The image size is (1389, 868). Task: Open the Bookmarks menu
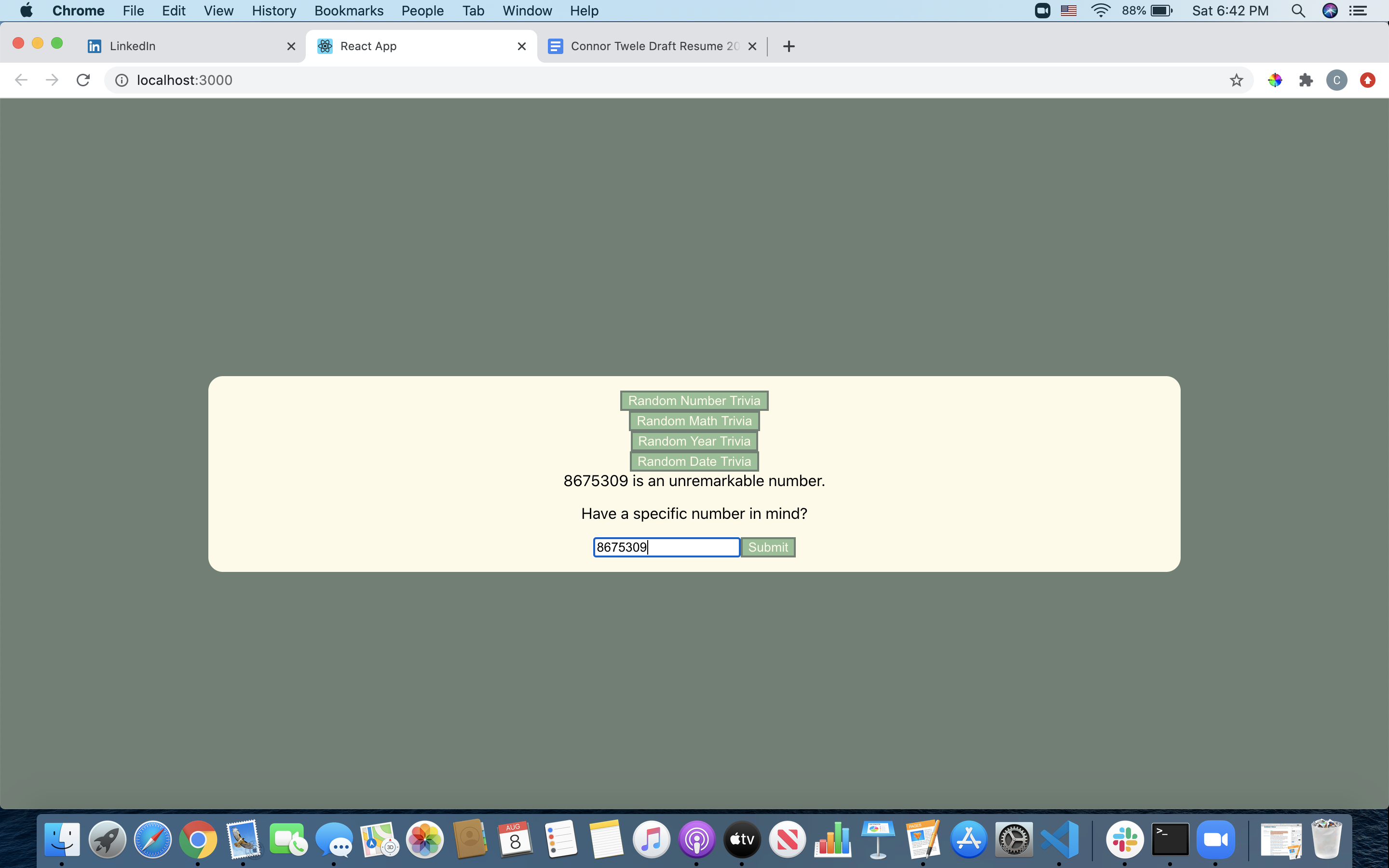[348, 10]
